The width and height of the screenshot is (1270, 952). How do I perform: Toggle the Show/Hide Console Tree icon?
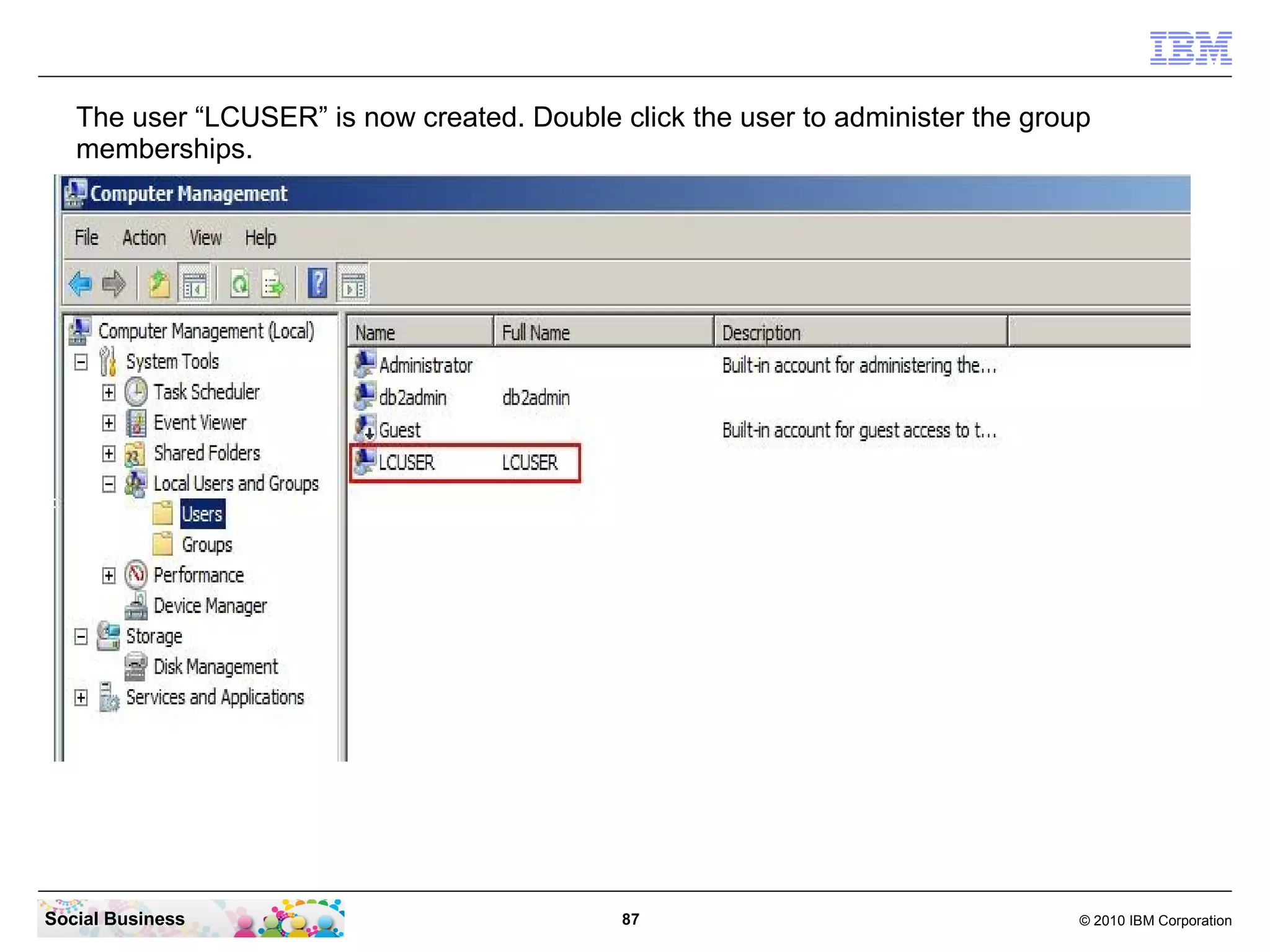[x=194, y=284]
